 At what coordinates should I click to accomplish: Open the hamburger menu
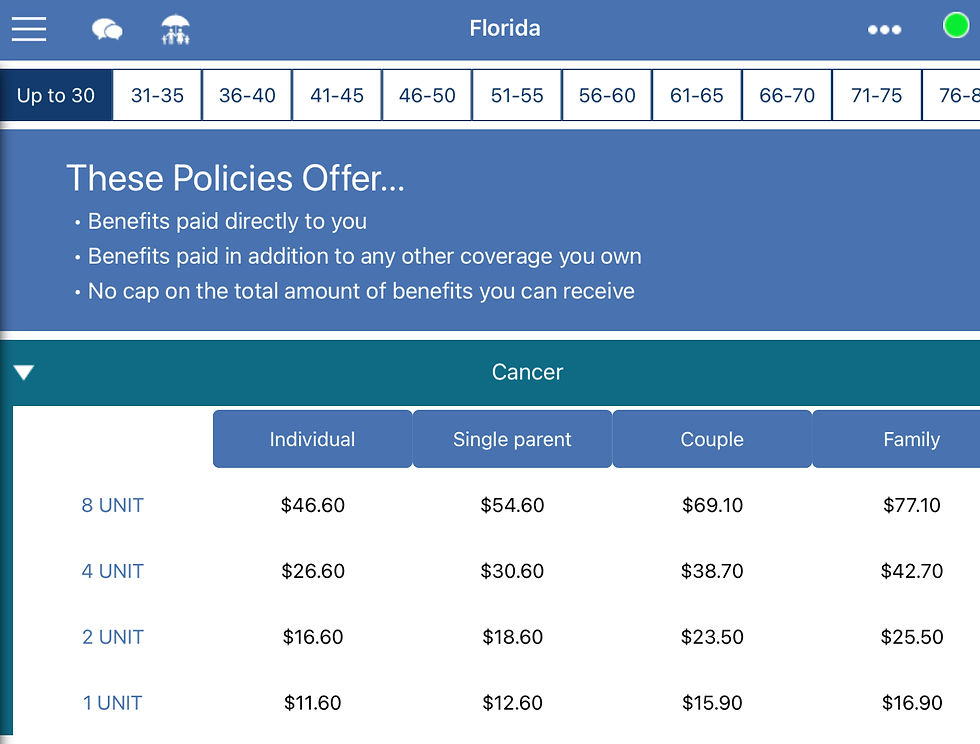pyautogui.click(x=29, y=29)
